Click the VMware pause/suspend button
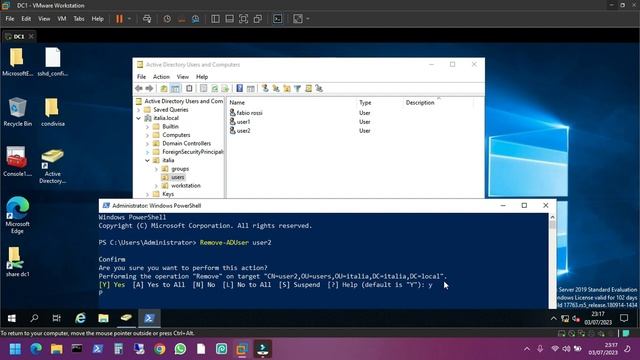 (119, 19)
